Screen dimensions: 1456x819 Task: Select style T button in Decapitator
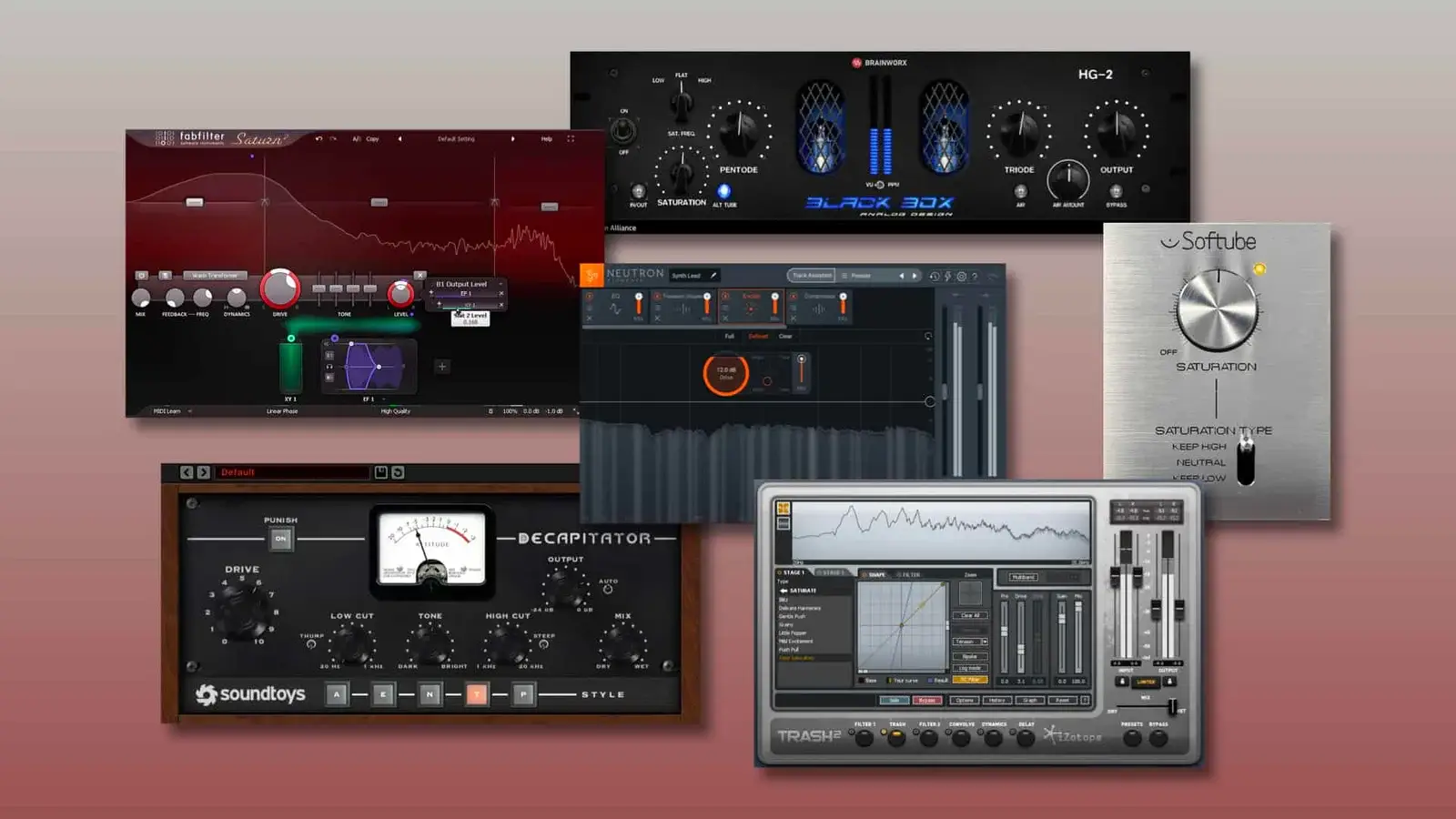(476, 694)
